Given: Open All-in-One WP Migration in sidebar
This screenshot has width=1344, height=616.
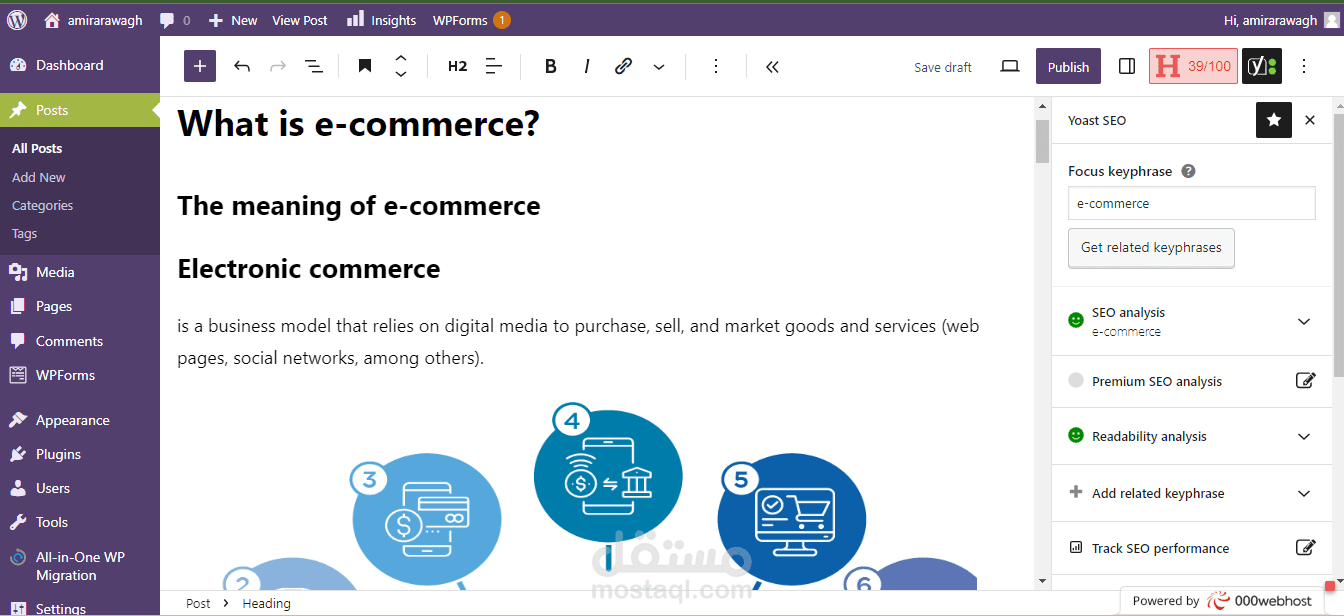Looking at the screenshot, I should 80,566.
